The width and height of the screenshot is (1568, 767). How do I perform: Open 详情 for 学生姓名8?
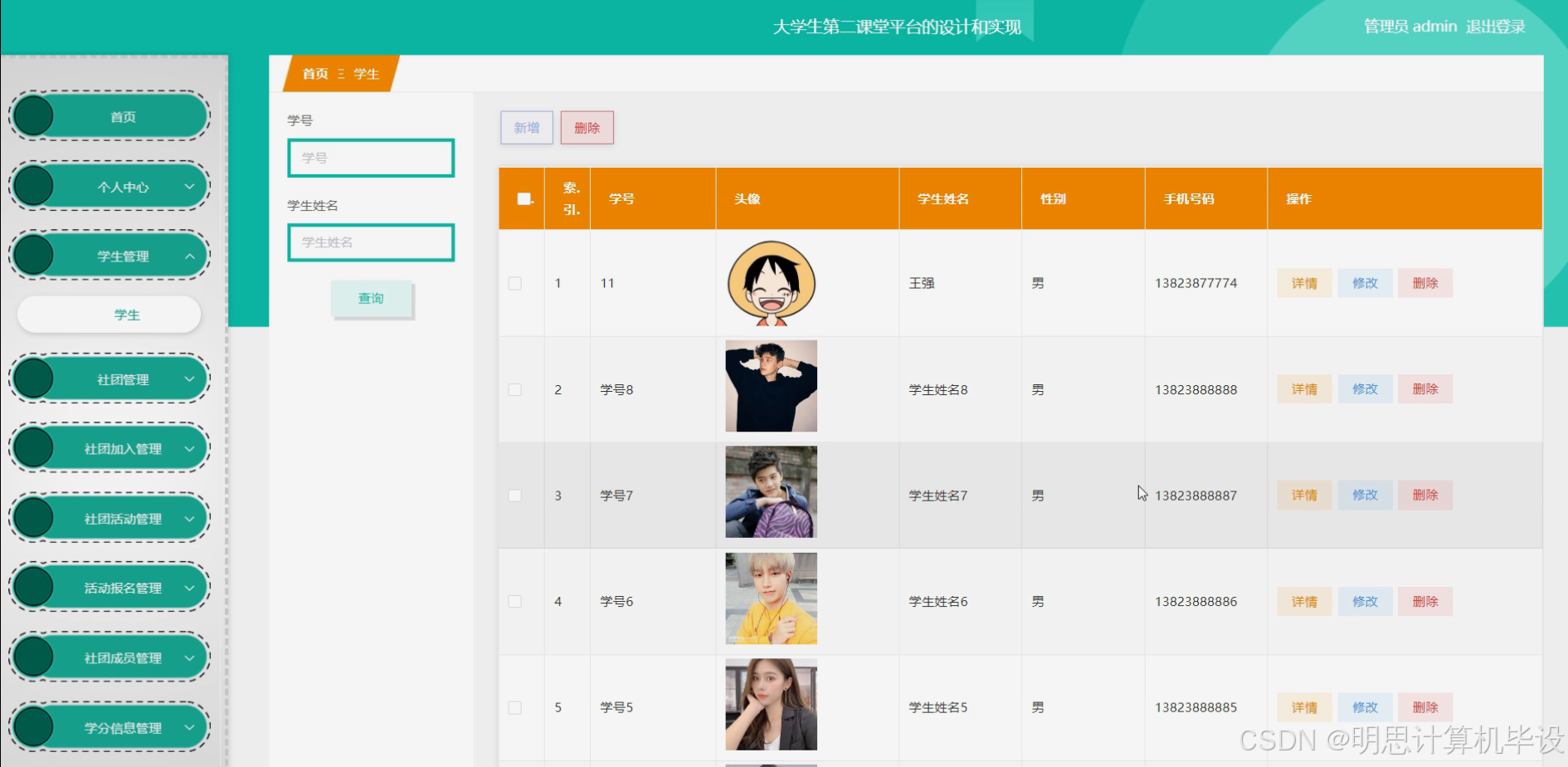1304,389
